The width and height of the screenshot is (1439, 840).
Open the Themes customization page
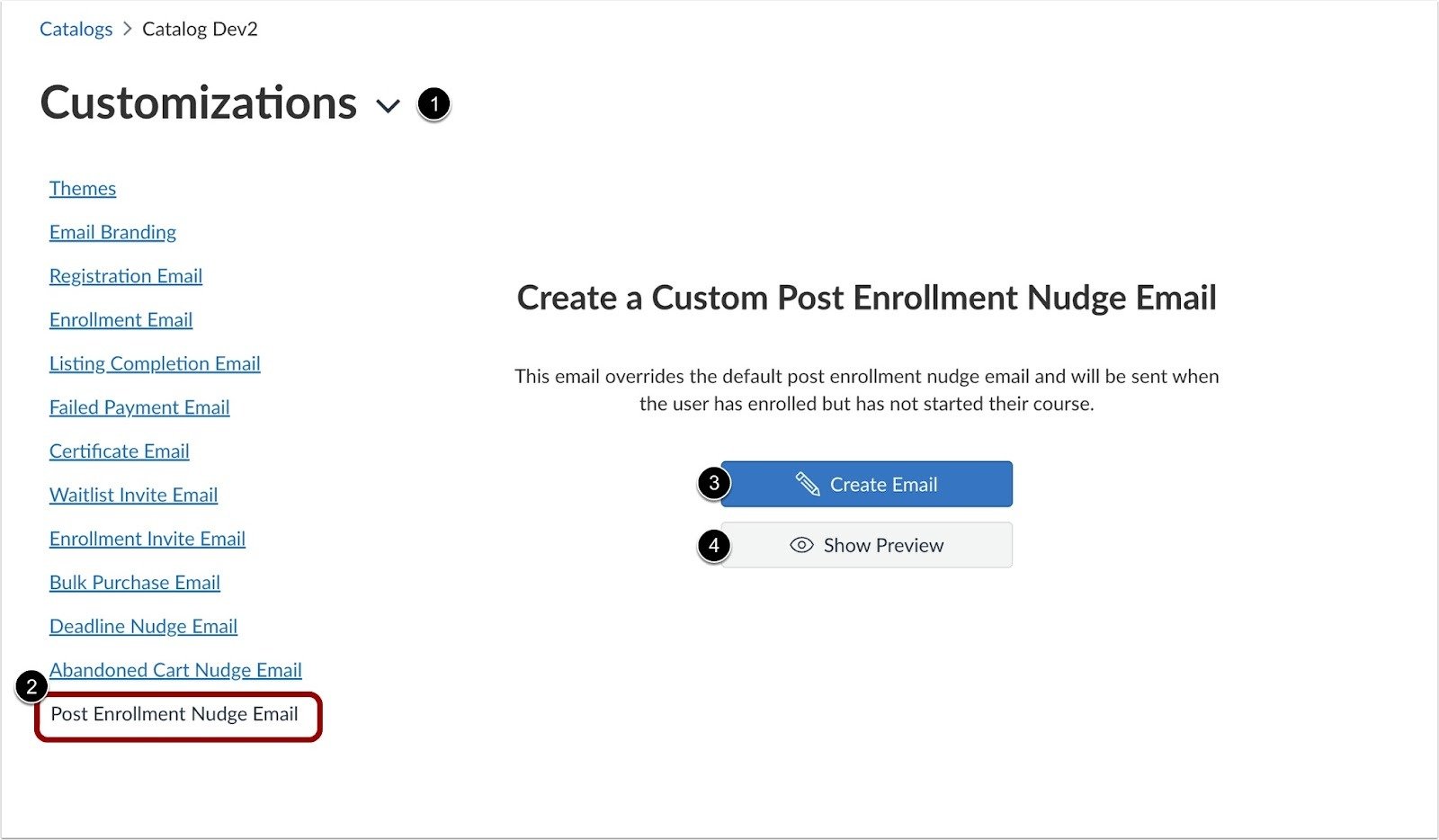82,188
